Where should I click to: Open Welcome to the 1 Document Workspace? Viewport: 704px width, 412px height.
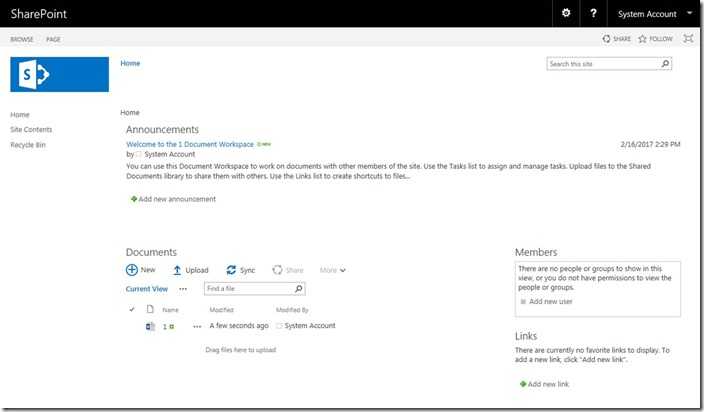click(x=190, y=145)
